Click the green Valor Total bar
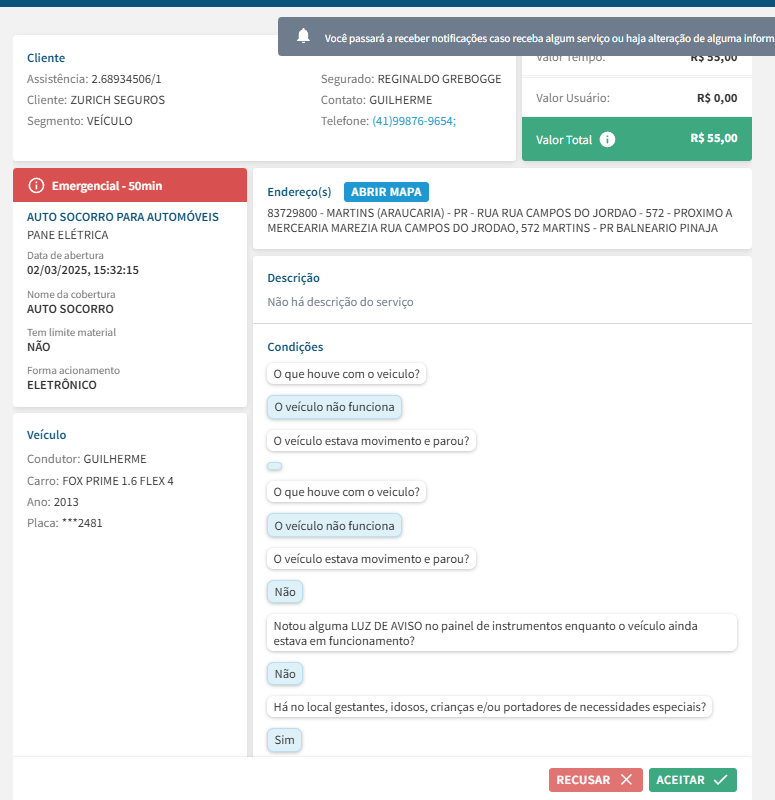 (x=636, y=139)
